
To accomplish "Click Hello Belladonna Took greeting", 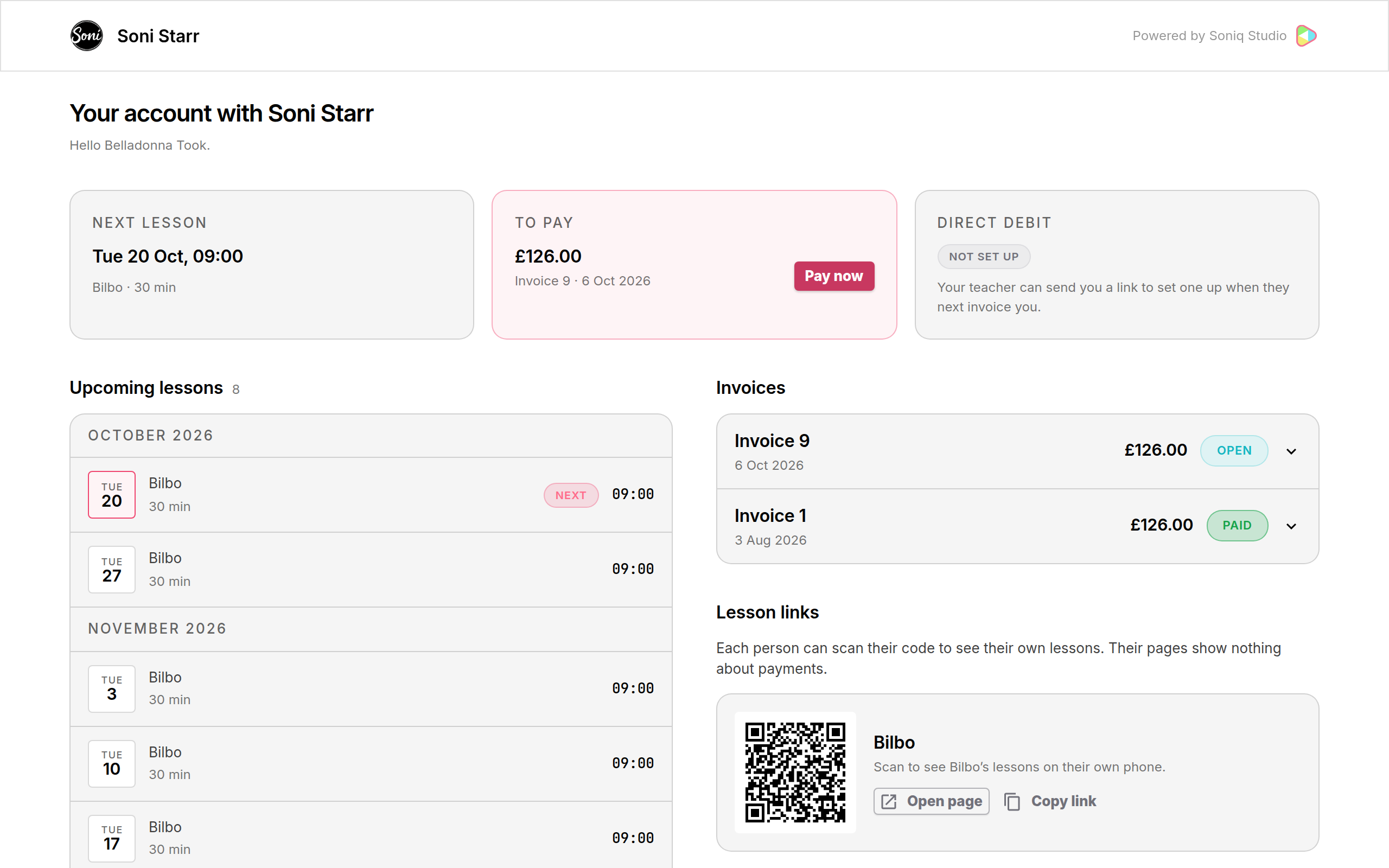I will [x=140, y=145].
